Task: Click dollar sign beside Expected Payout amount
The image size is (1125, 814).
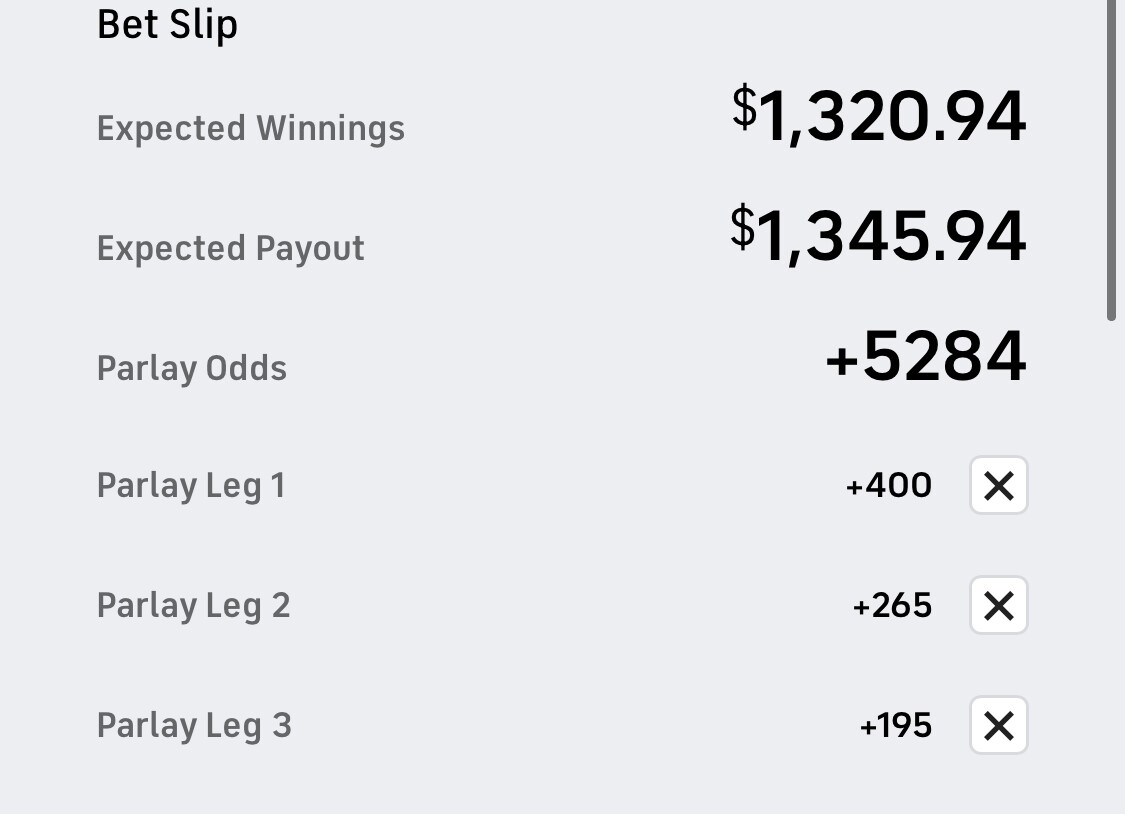Action: (742, 226)
